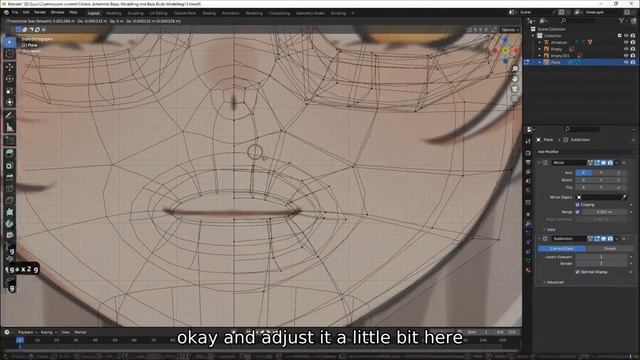This screenshot has height=360, width=640.
Task: Click viewport pan hand gizmo
Action: (515, 79)
